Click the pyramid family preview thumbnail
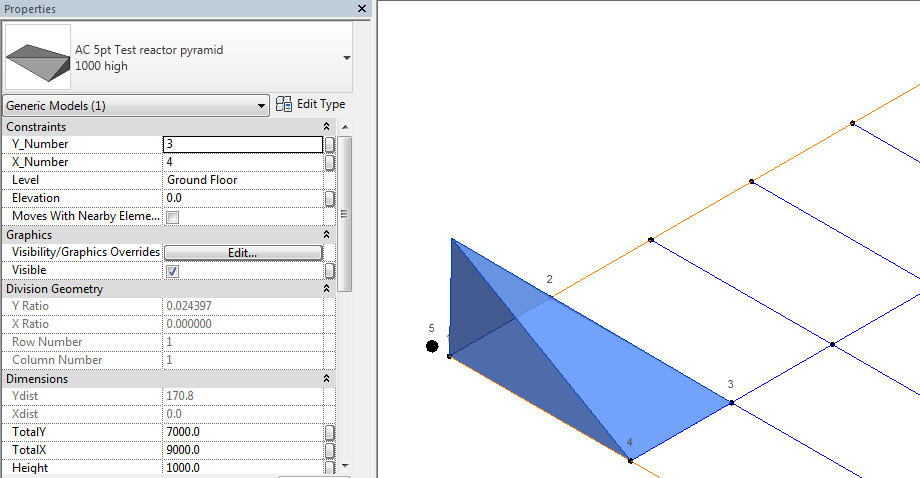The image size is (920, 478). [x=38, y=57]
